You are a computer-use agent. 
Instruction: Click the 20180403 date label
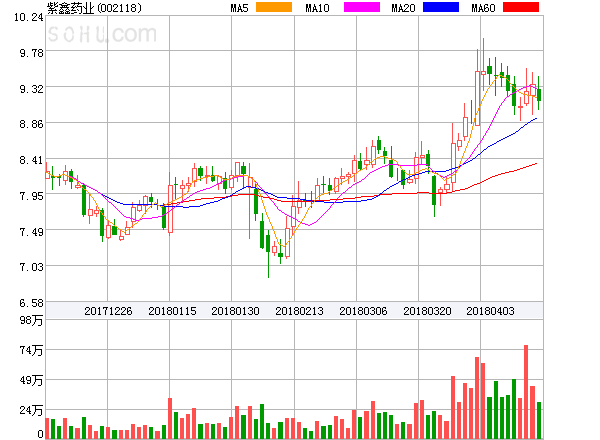[490, 311]
